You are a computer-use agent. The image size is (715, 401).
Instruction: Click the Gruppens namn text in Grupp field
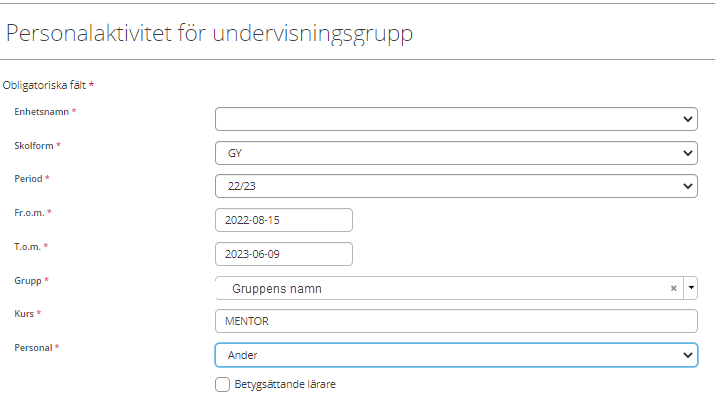pos(277,289)
